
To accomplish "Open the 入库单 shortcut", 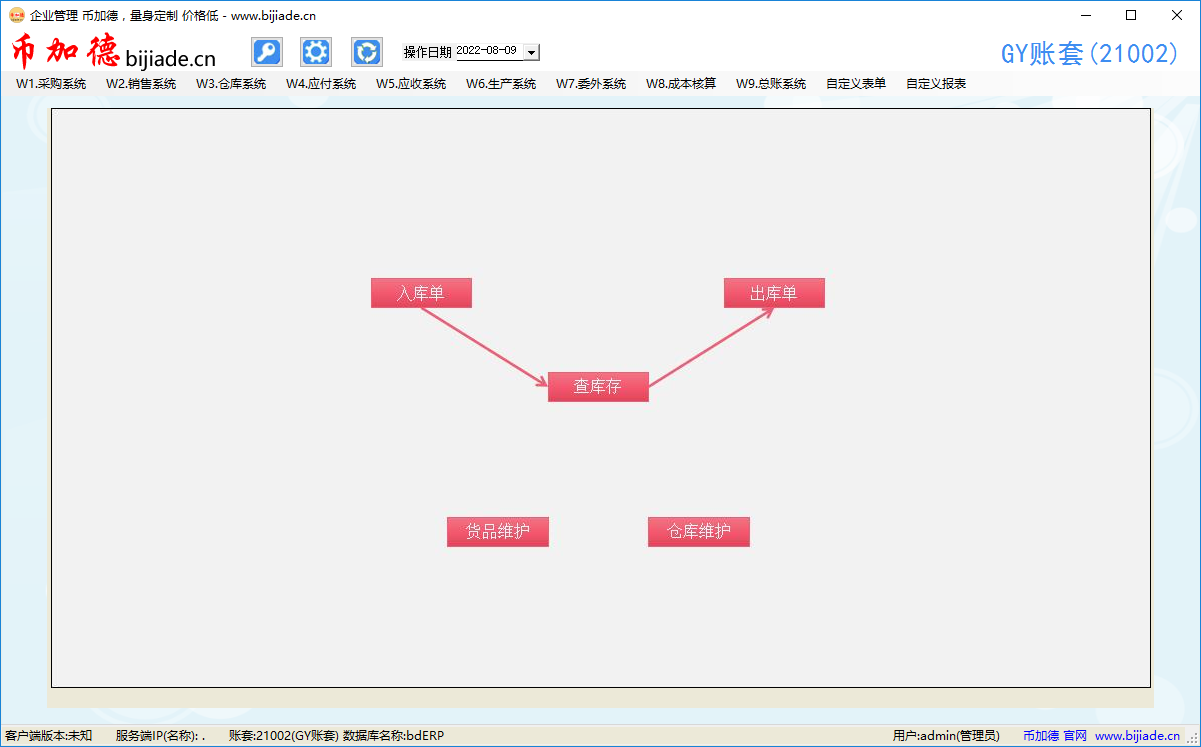I will (421, 292).
